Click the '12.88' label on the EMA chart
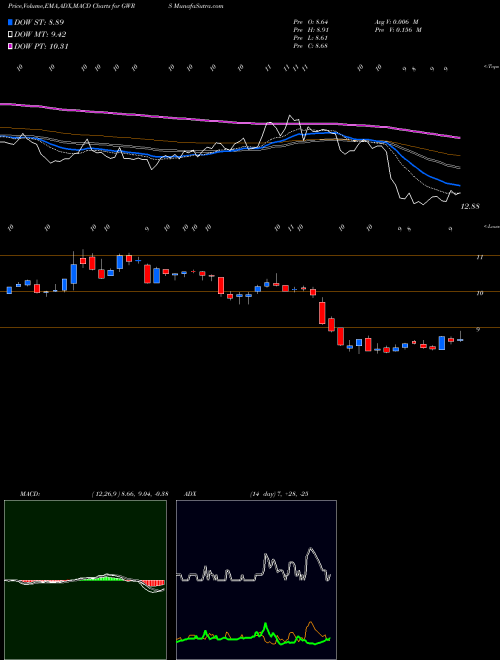Viewport: 500px width, 660px height. (470, 206)
